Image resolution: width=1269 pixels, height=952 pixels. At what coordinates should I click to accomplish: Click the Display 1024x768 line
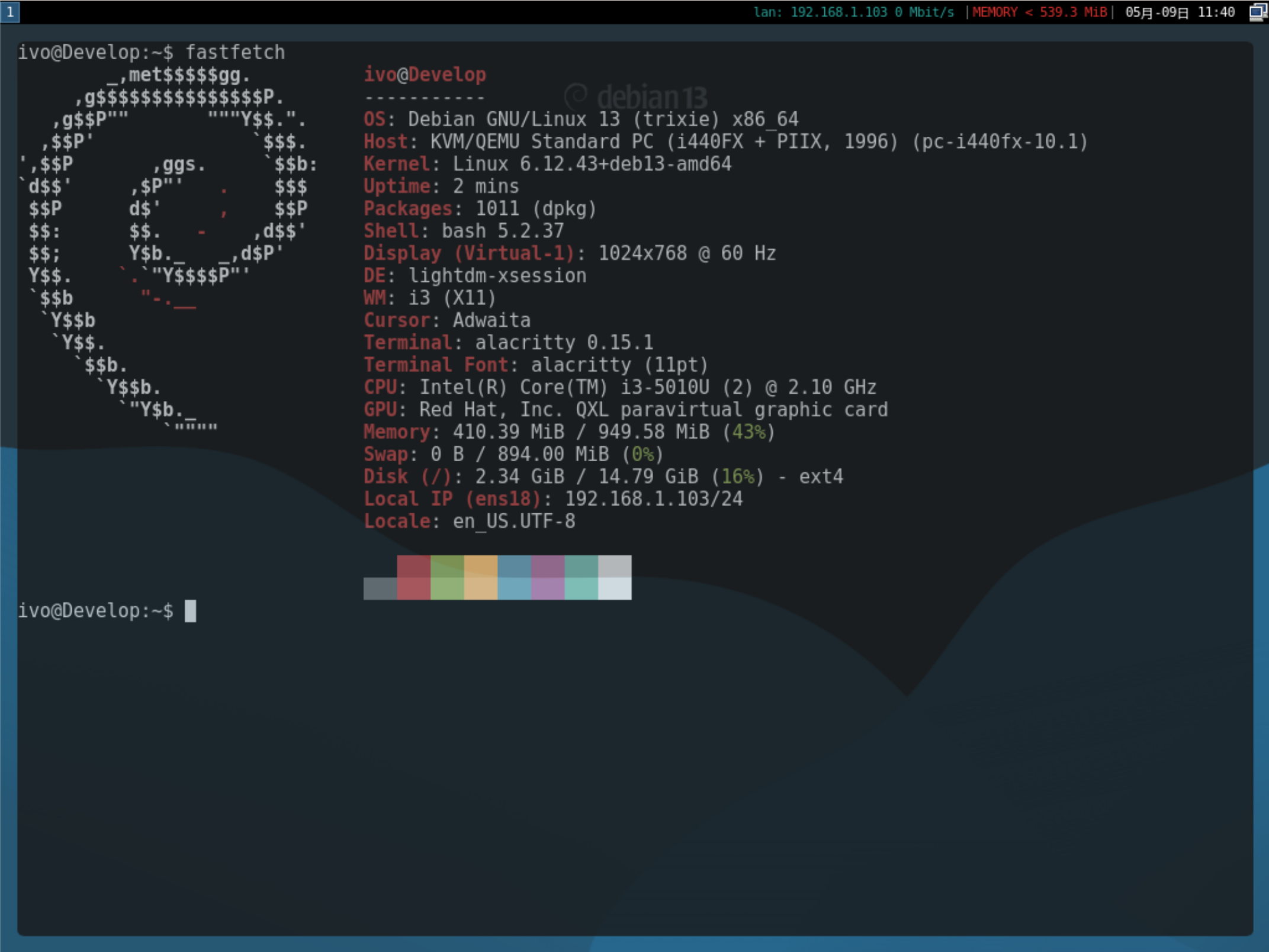pyautogui.click(x=570, y=253)
